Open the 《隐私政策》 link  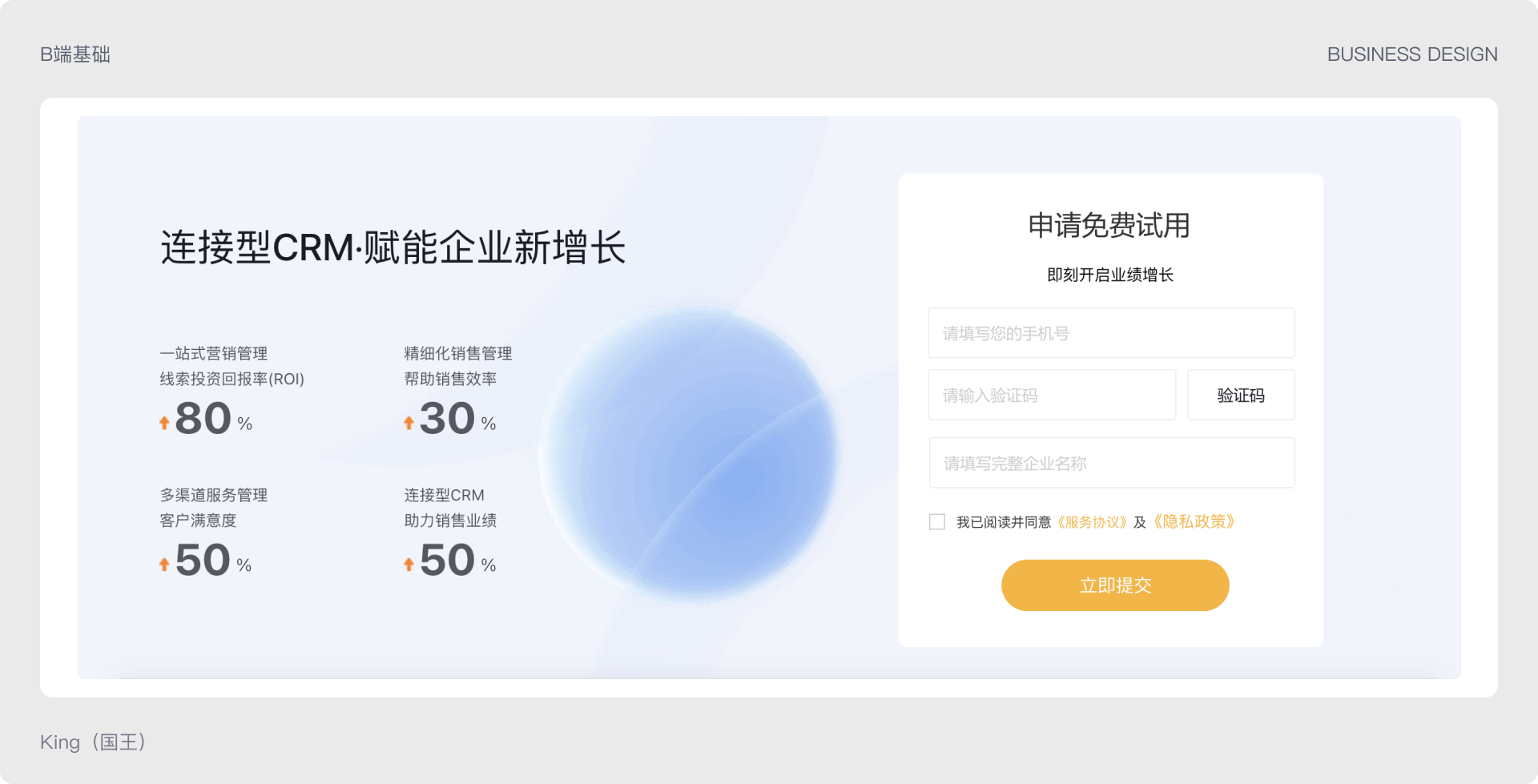[1194, 522]
